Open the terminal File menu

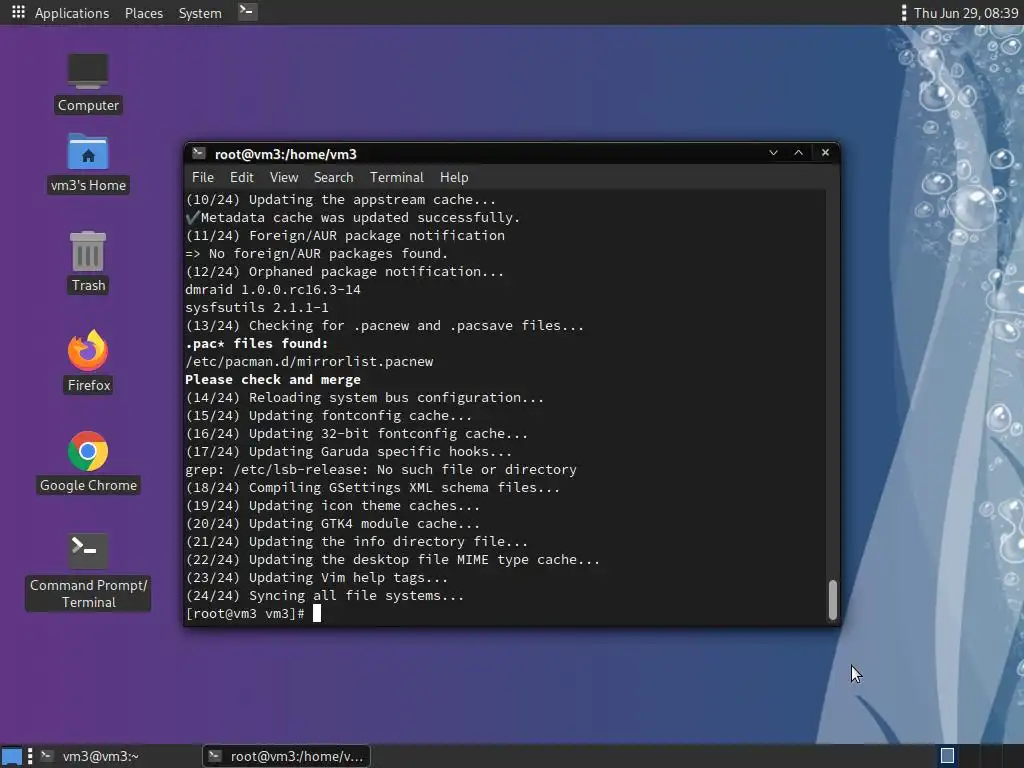202,178
